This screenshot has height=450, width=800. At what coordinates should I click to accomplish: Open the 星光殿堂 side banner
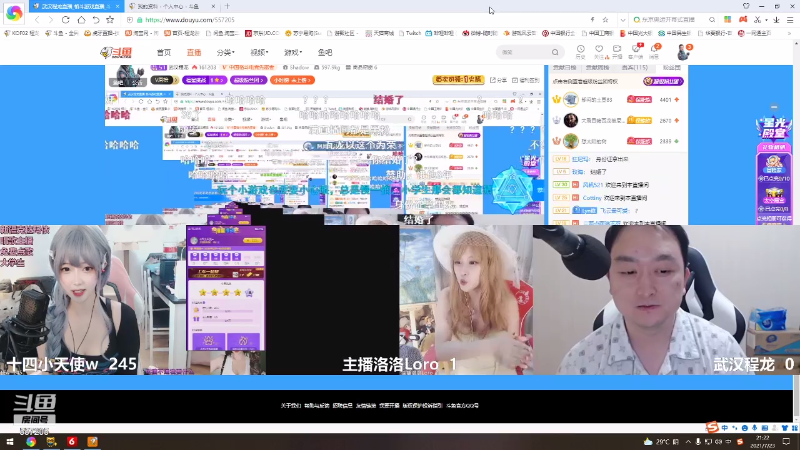click(x=773, y=129)
